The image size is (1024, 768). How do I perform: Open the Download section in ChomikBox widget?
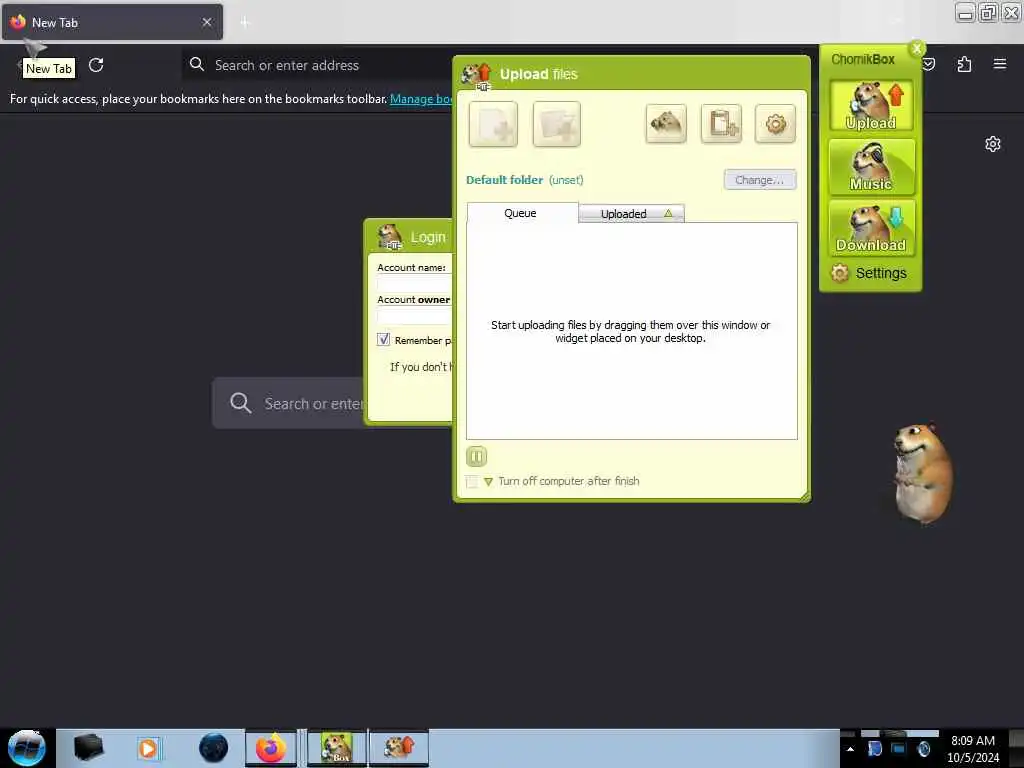[x=871, y=227]
